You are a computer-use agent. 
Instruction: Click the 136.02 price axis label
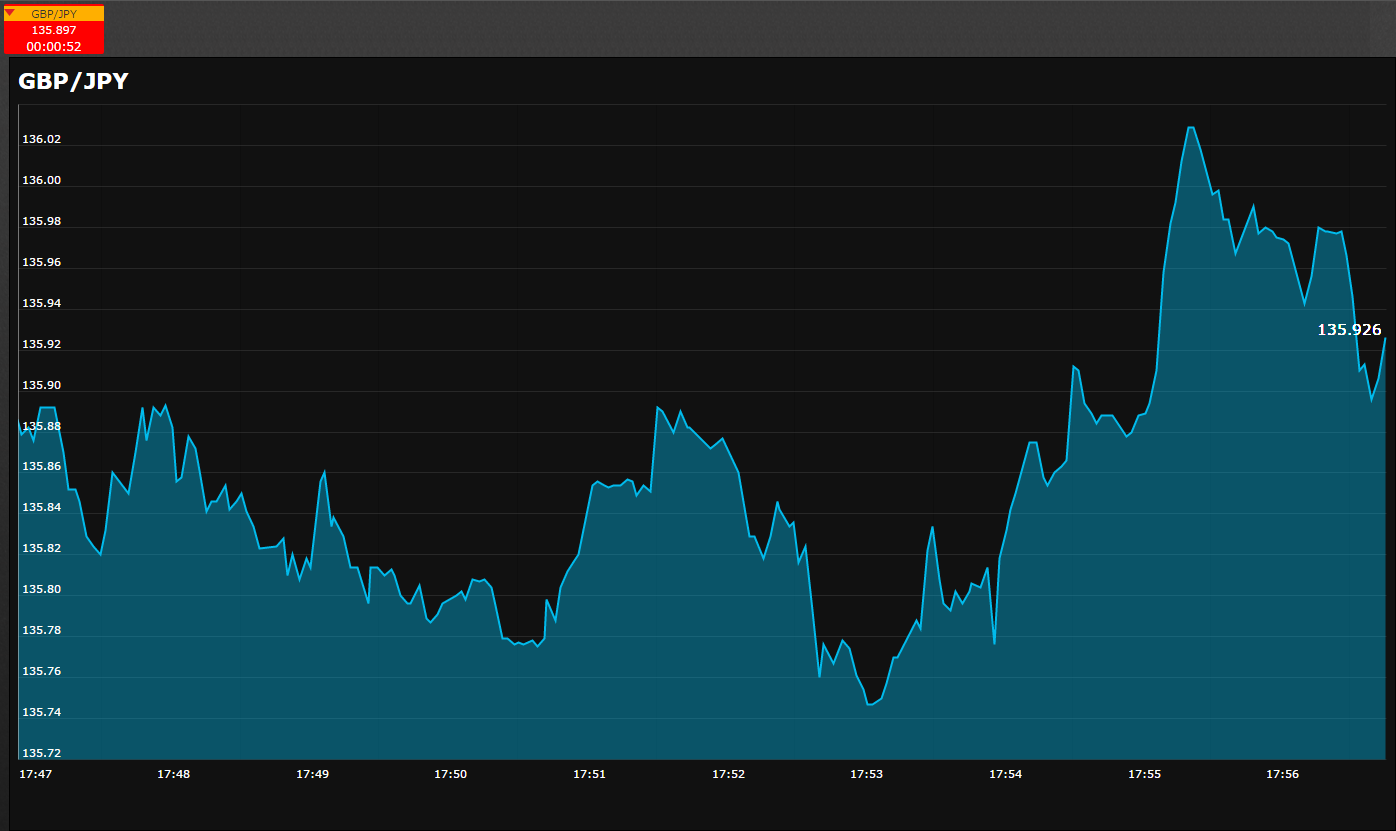tap(41, 139)
